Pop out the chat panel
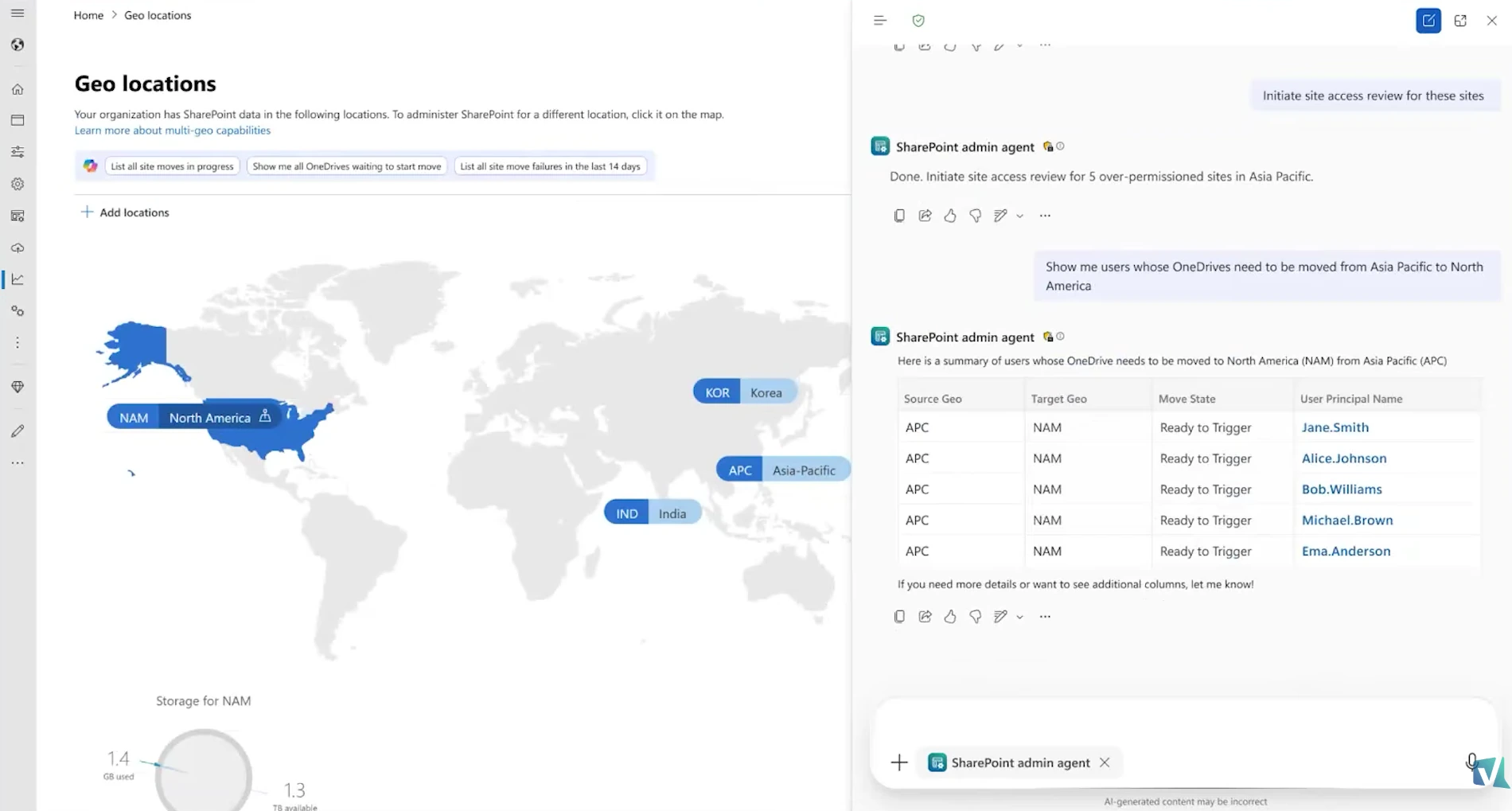Screen dimensions: 1512x811 [1460, 21]
